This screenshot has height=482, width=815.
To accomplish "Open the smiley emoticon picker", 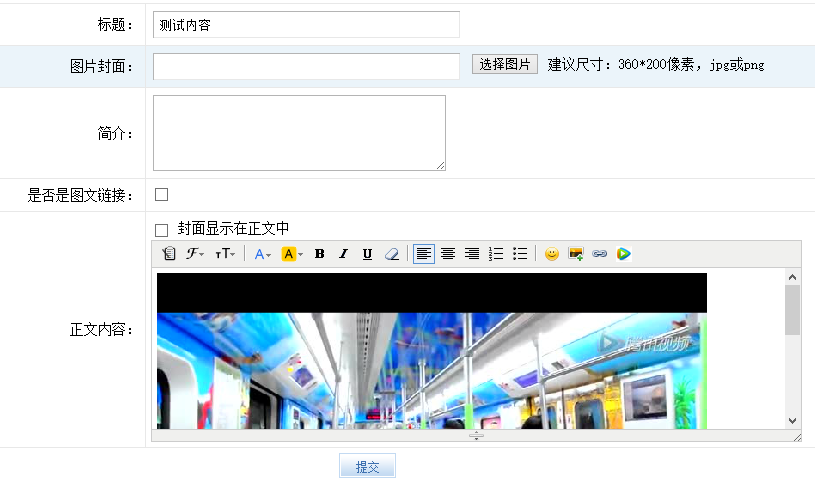I will [x=552, y=254].
